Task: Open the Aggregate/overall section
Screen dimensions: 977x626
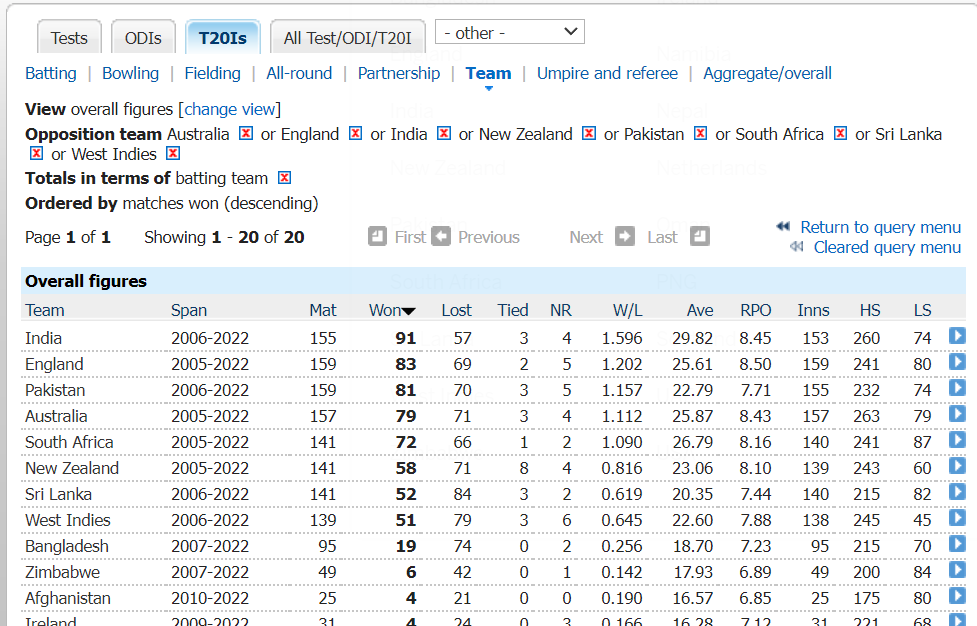Action: [x=768, y=73]
